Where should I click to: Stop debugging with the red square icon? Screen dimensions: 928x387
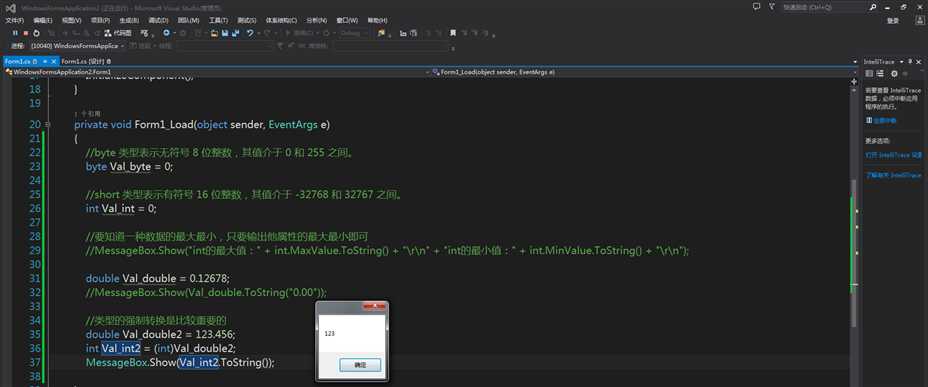point(25,33)
